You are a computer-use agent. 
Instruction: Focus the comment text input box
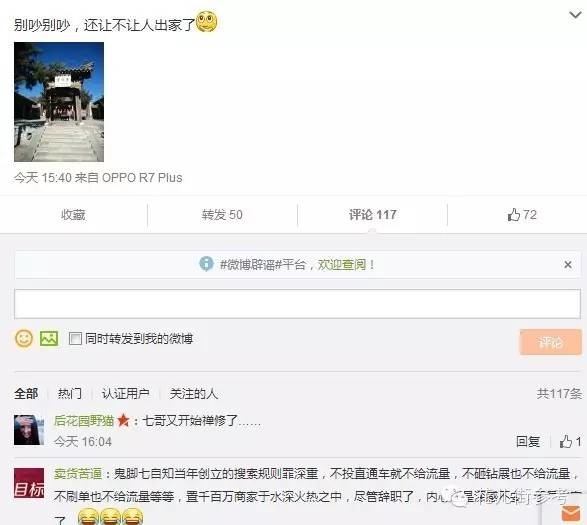297,304
